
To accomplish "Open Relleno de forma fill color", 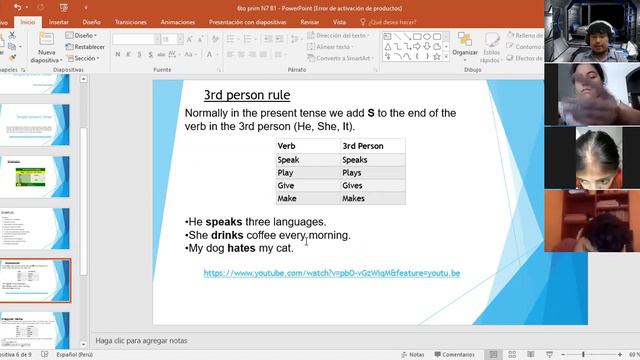I will tap(525, 36).
